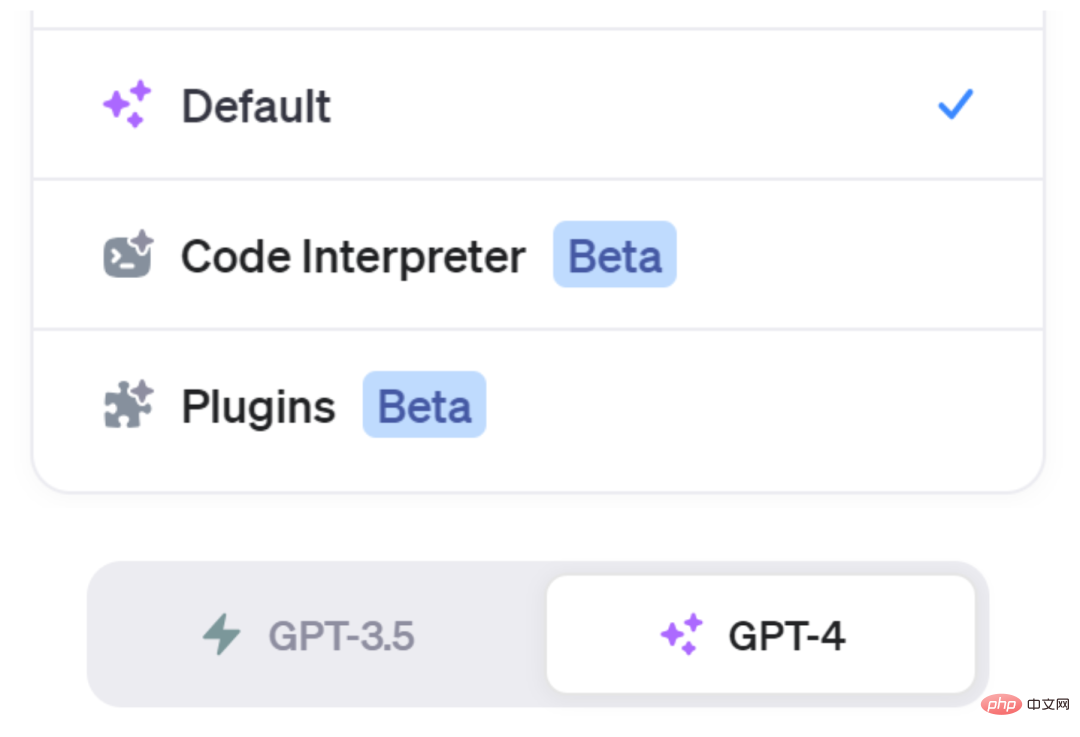Switch to the GPT-4 model

pos(760,635)
